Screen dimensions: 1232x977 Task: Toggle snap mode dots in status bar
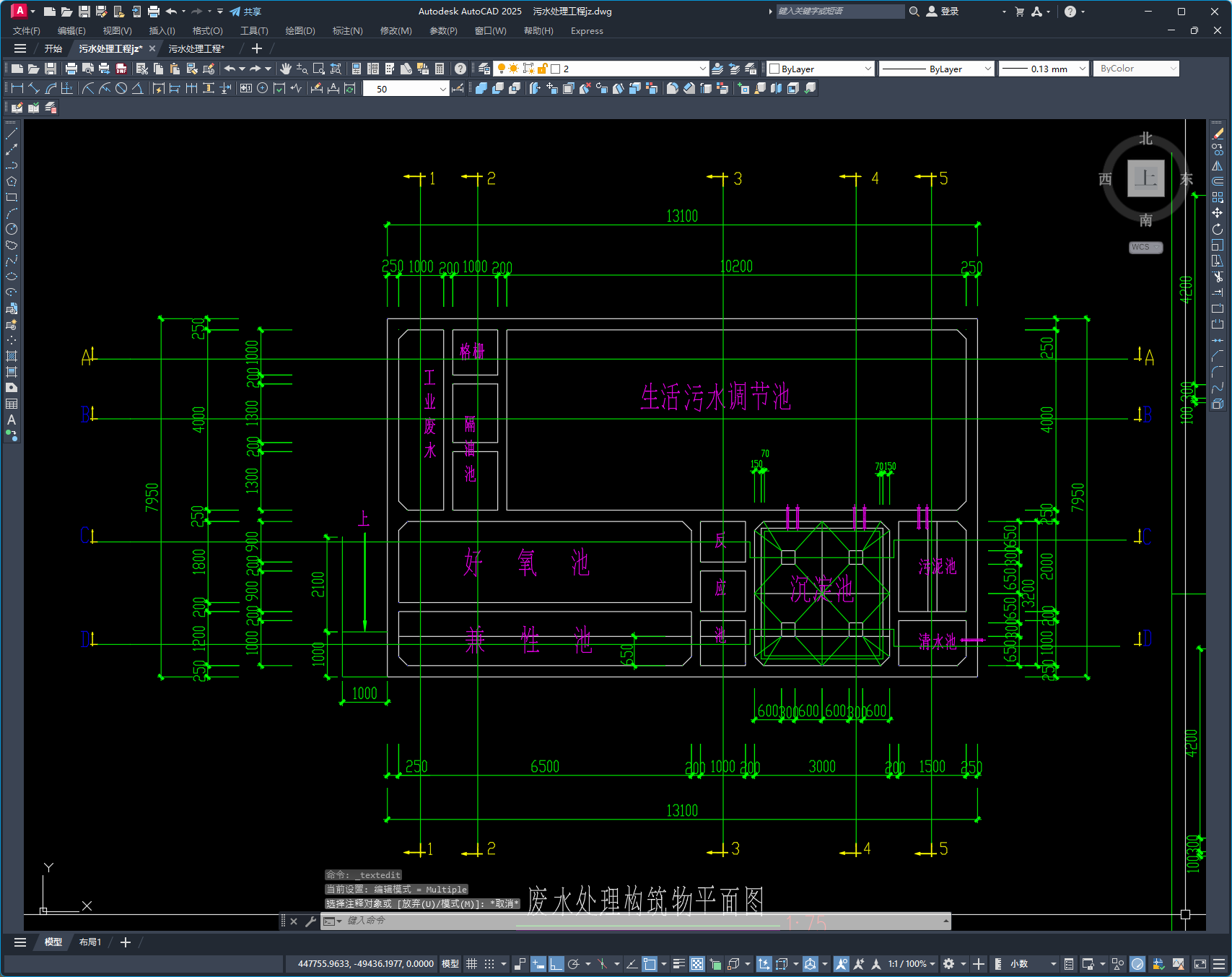coord(489,964)
